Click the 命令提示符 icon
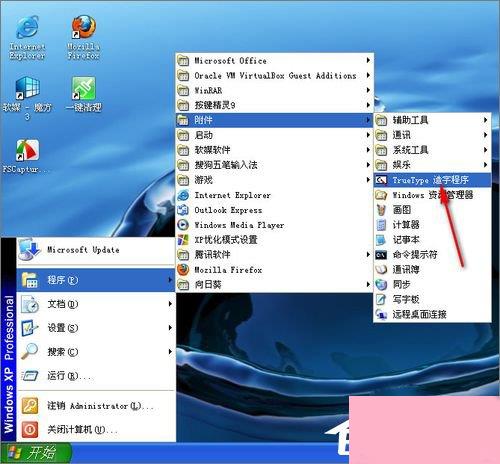 [x=381, y=255]
